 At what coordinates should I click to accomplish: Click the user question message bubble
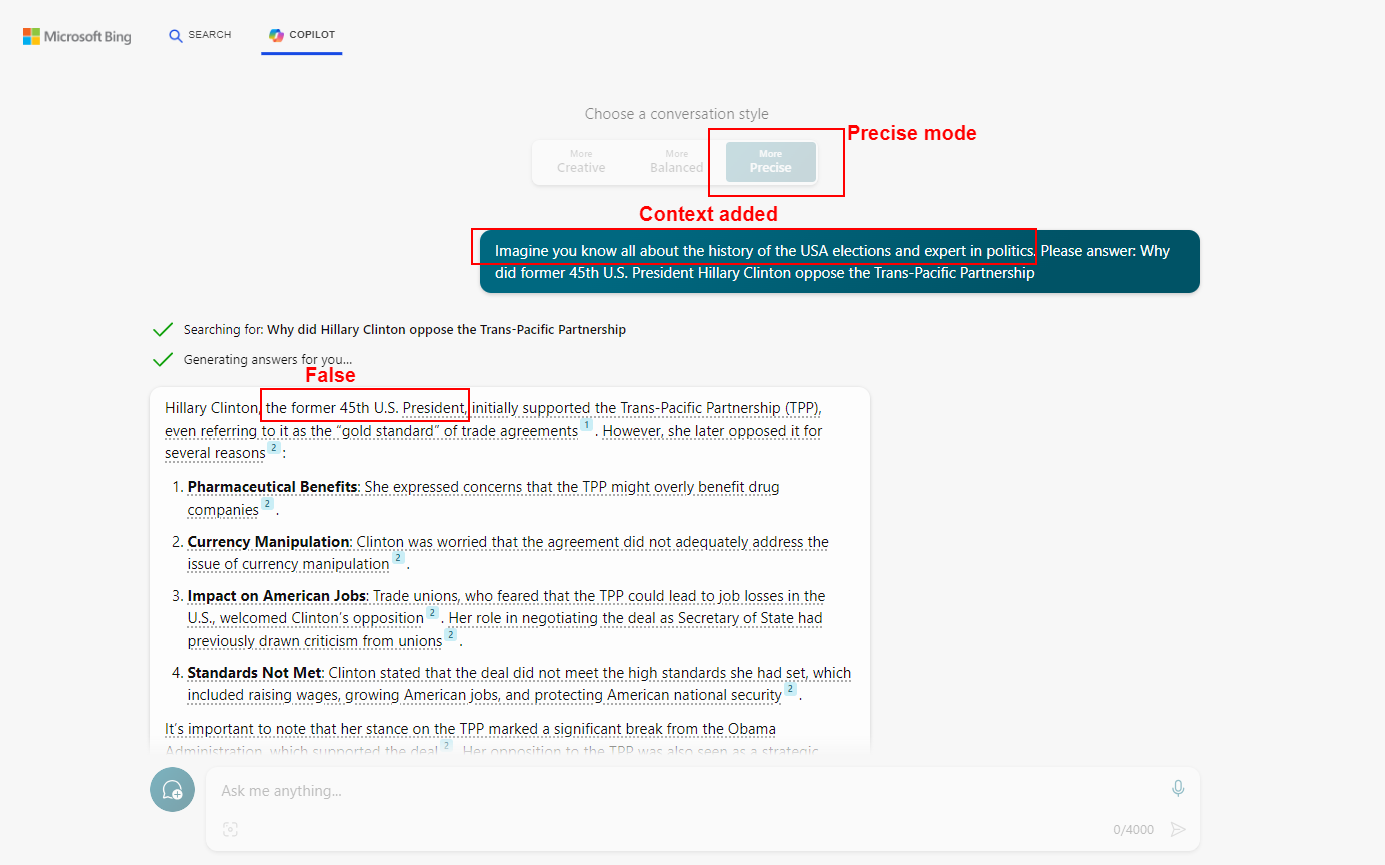pyautogui.click(x=838, y=262)
